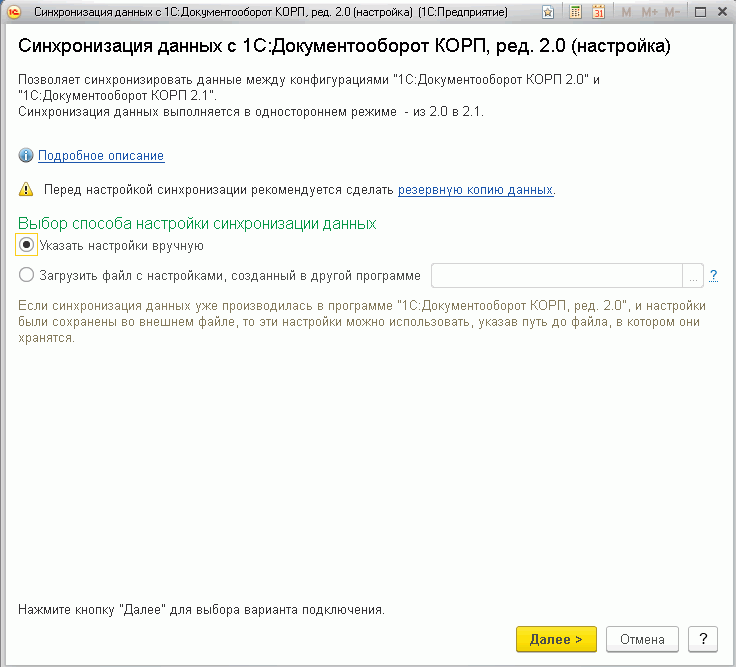The image size is (736, 667).
Task: Open the calculator icon in title bar
Action: click(575, 12)
